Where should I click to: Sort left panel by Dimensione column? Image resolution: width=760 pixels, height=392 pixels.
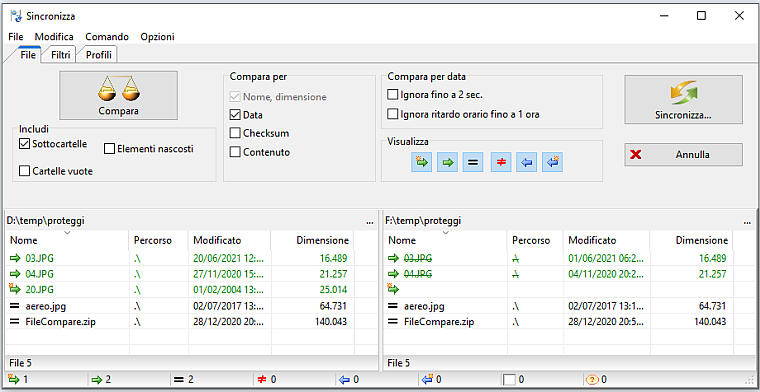313,240
